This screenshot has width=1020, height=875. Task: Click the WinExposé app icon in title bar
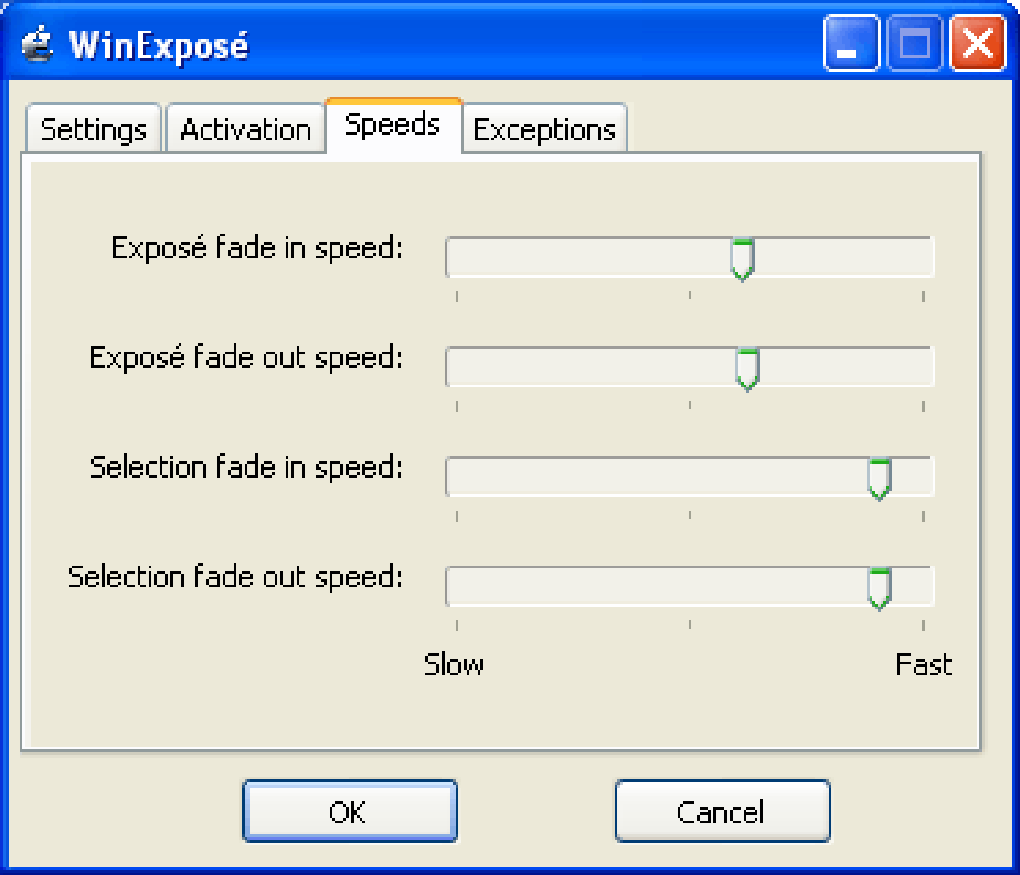pyautogui.click(x=35, y=44)
